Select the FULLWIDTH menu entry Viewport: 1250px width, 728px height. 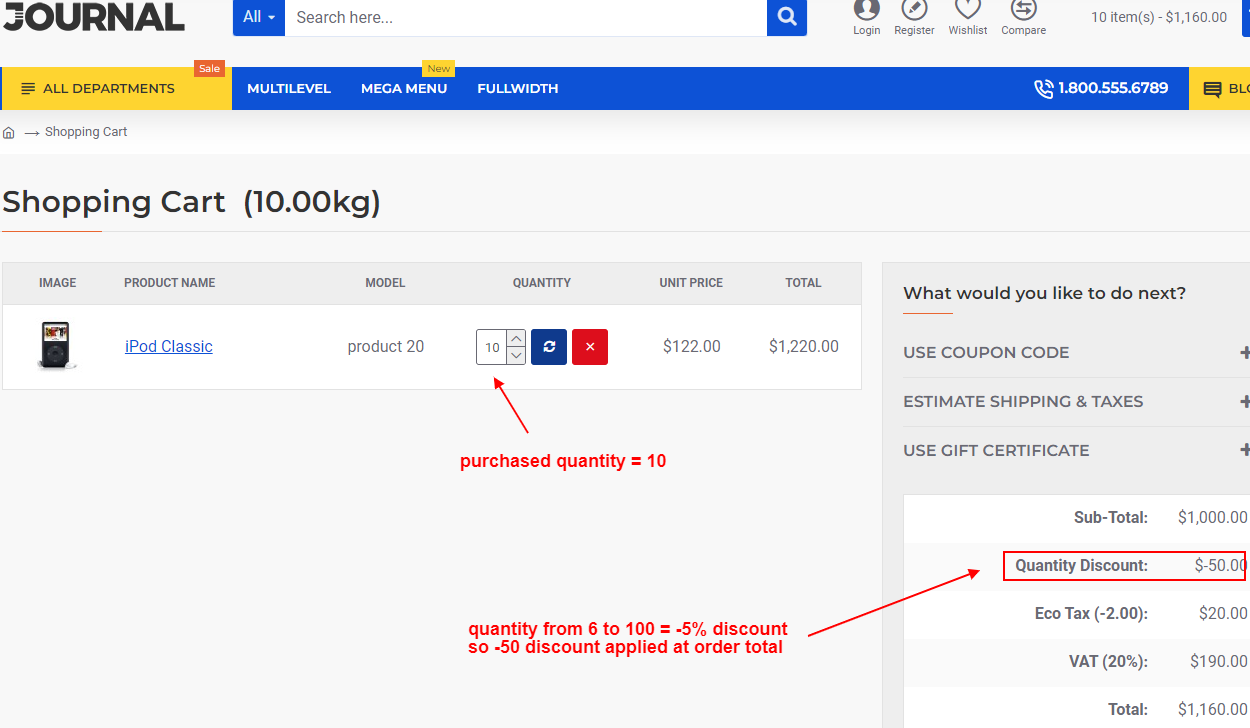click(517, 88)
